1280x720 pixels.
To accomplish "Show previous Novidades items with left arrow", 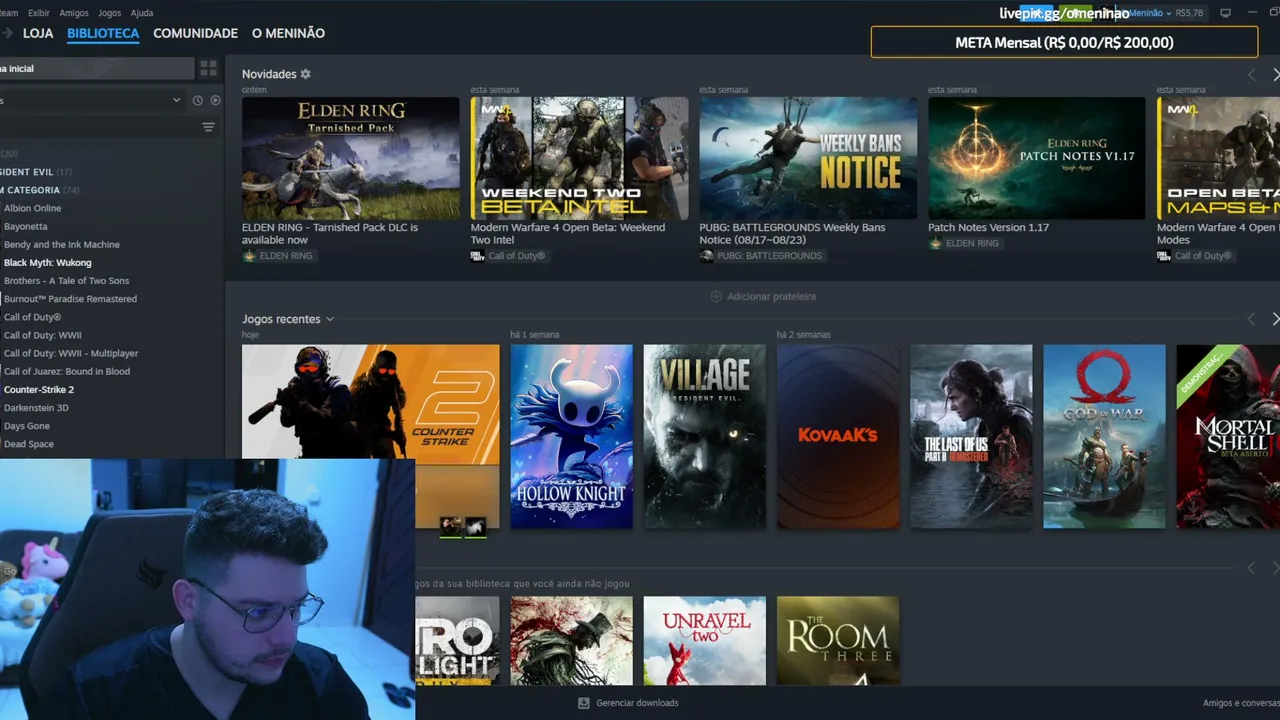I will (x=1251, y=75).
